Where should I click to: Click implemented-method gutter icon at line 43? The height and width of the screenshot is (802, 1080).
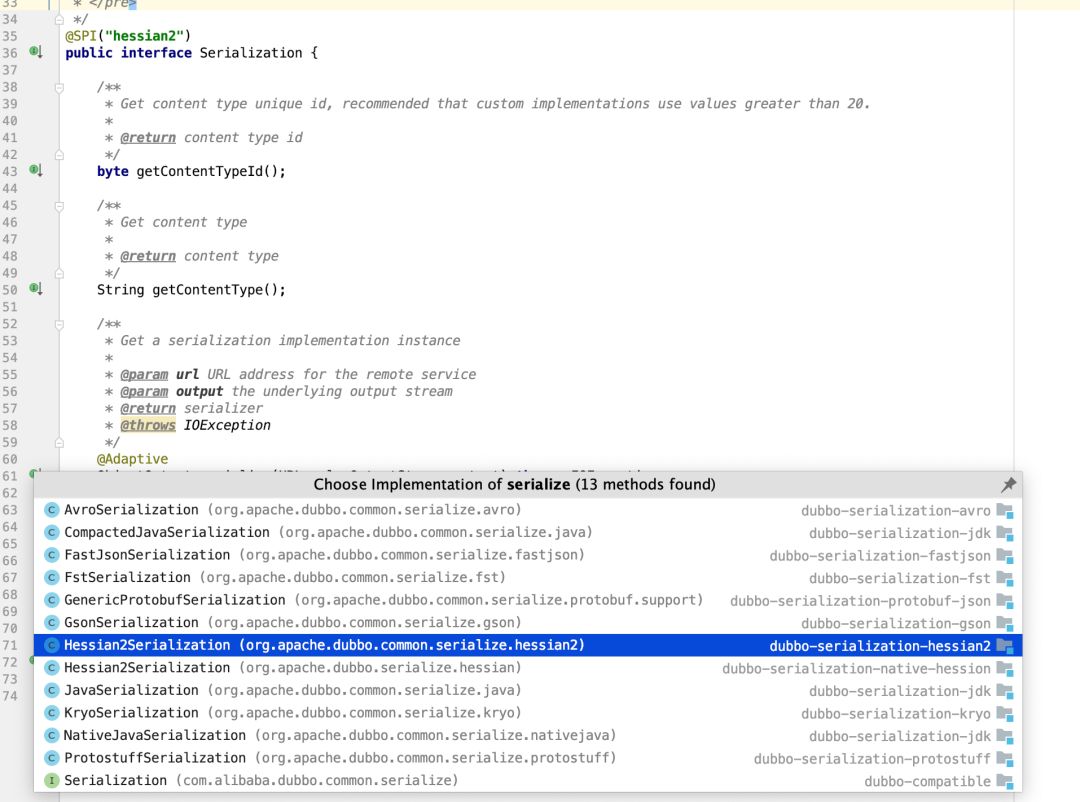36,170
